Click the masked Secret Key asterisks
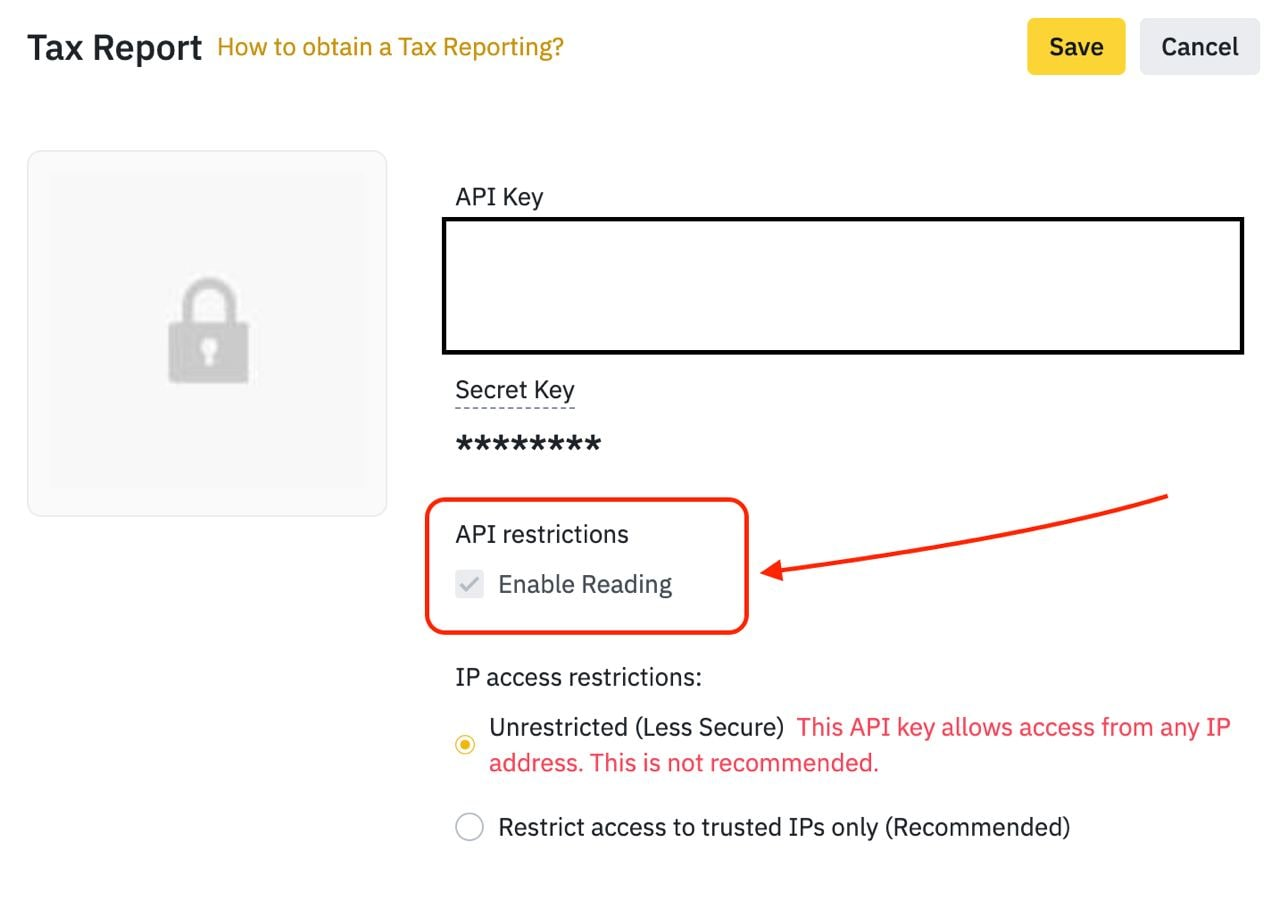 click(528, 447)
